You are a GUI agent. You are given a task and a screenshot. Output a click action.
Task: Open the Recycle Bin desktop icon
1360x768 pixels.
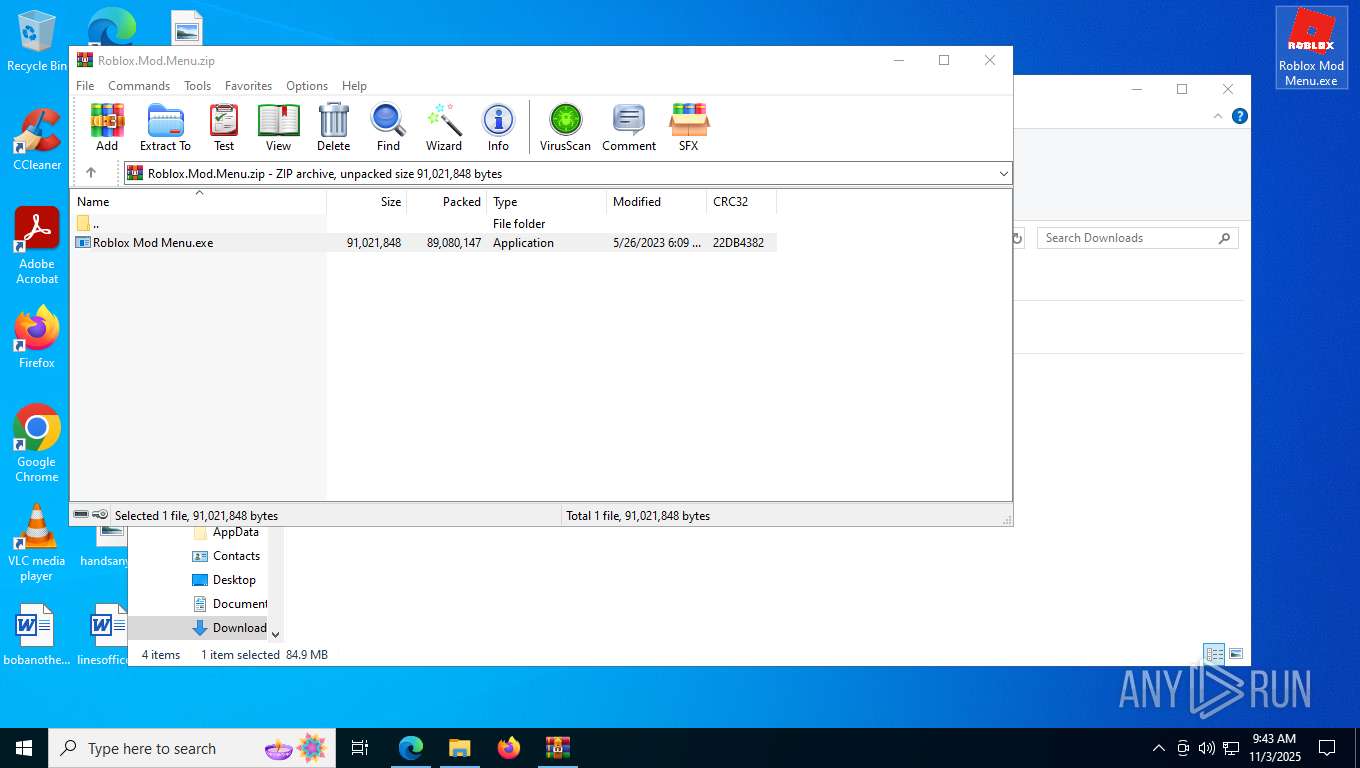(x=37, y=42)
